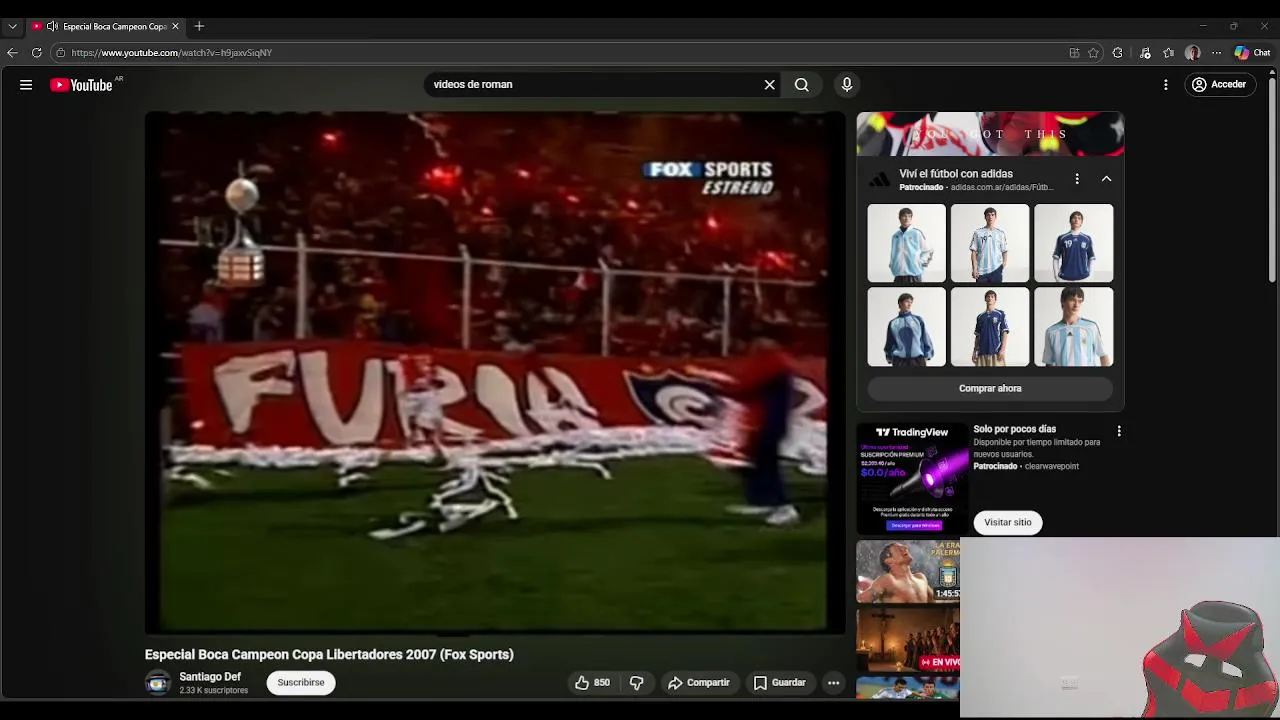Click the video player to pause
The width and height of the screenshot is (1280, 720).
click(x=494, y=372)
